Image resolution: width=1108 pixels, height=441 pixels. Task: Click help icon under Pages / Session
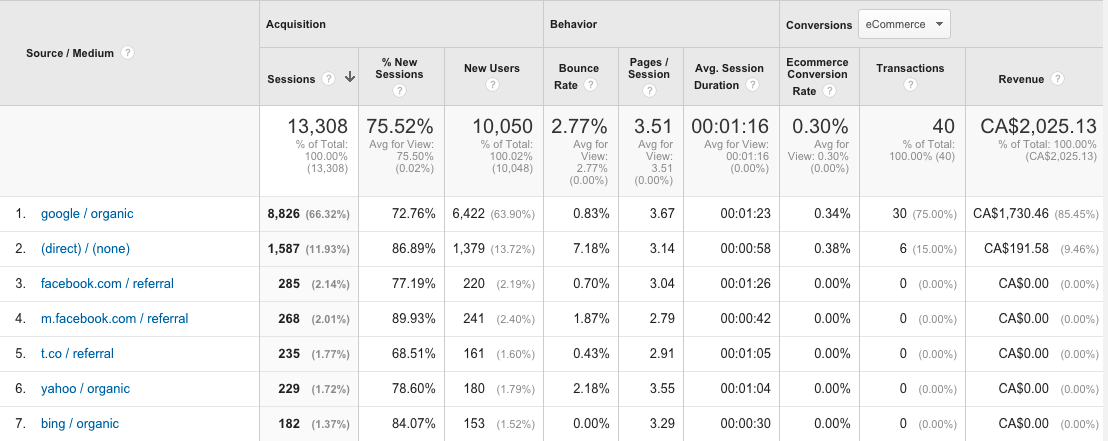coord(649,91)
